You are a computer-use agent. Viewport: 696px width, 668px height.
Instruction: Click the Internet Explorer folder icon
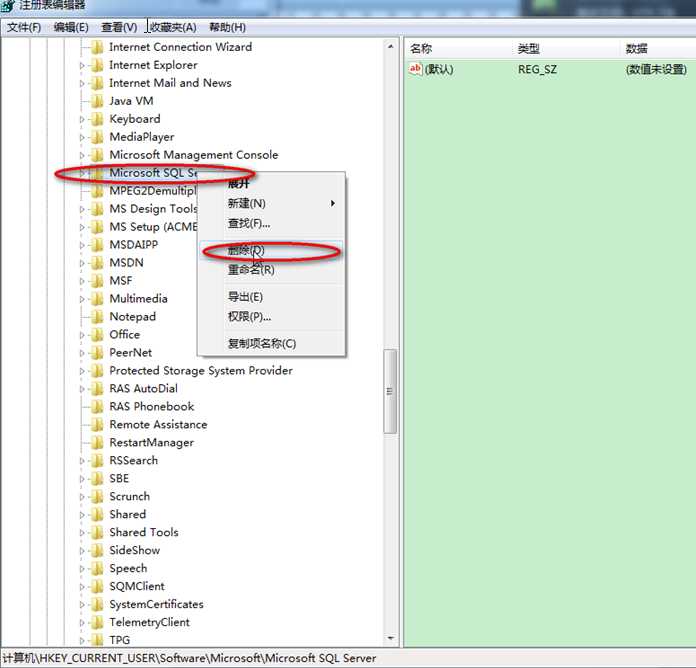97,65
